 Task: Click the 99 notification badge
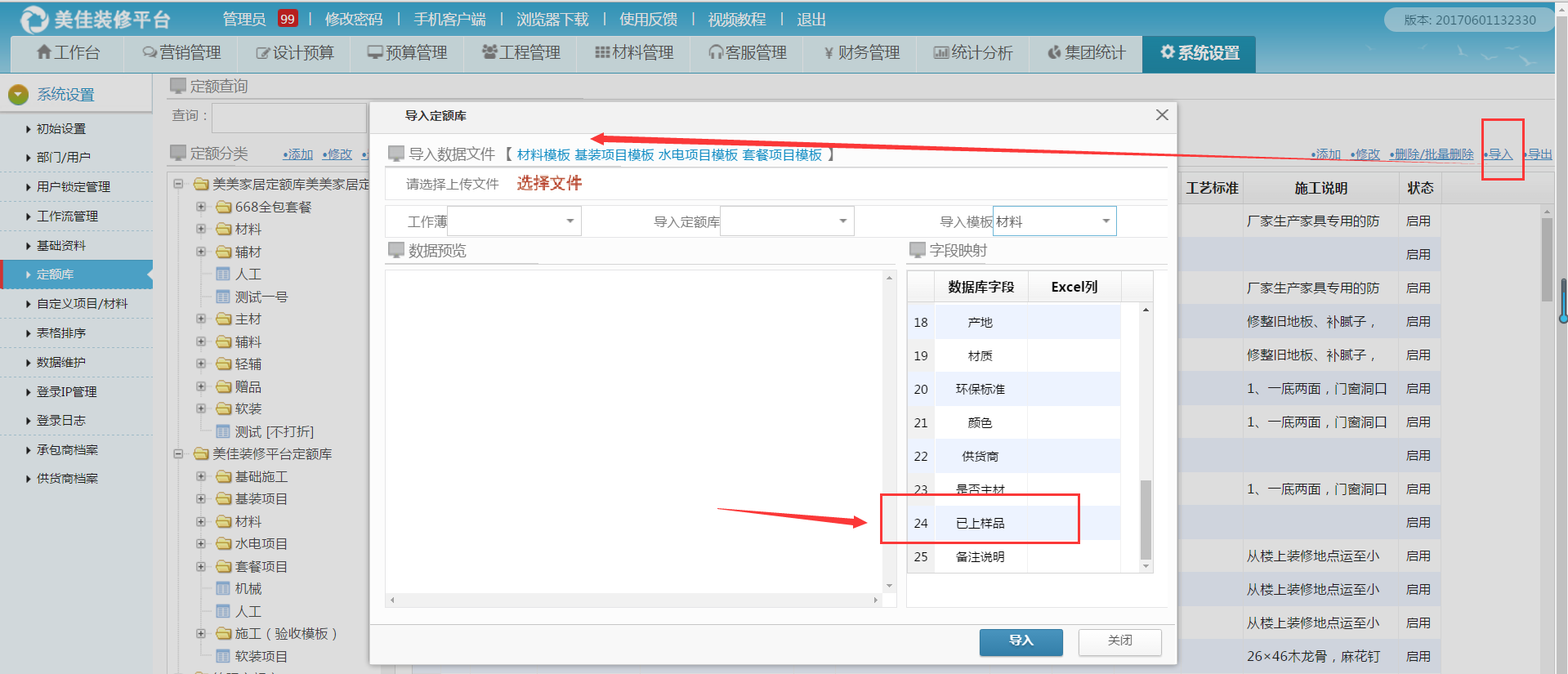coord(287,19)
